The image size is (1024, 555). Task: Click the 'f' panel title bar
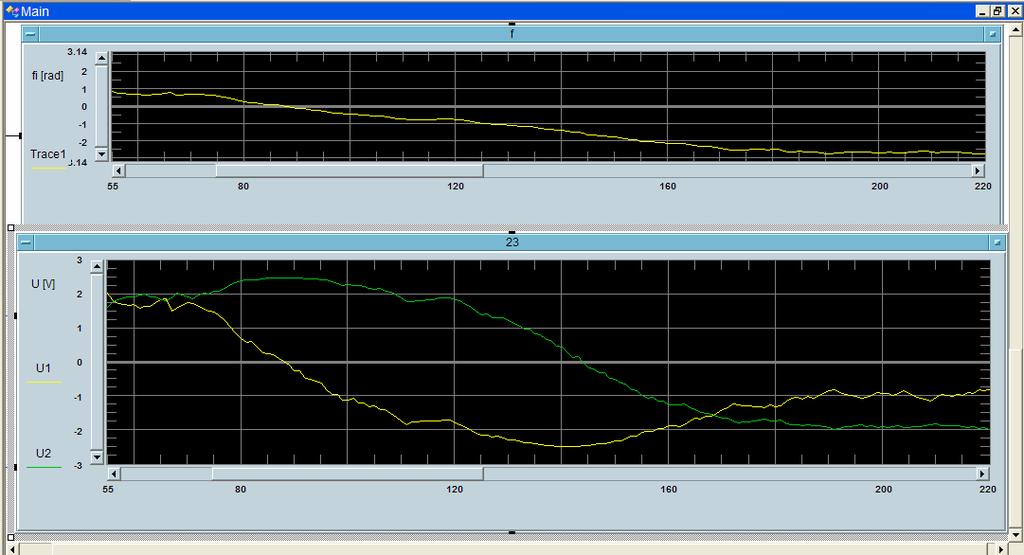click(x=511, y=34)
